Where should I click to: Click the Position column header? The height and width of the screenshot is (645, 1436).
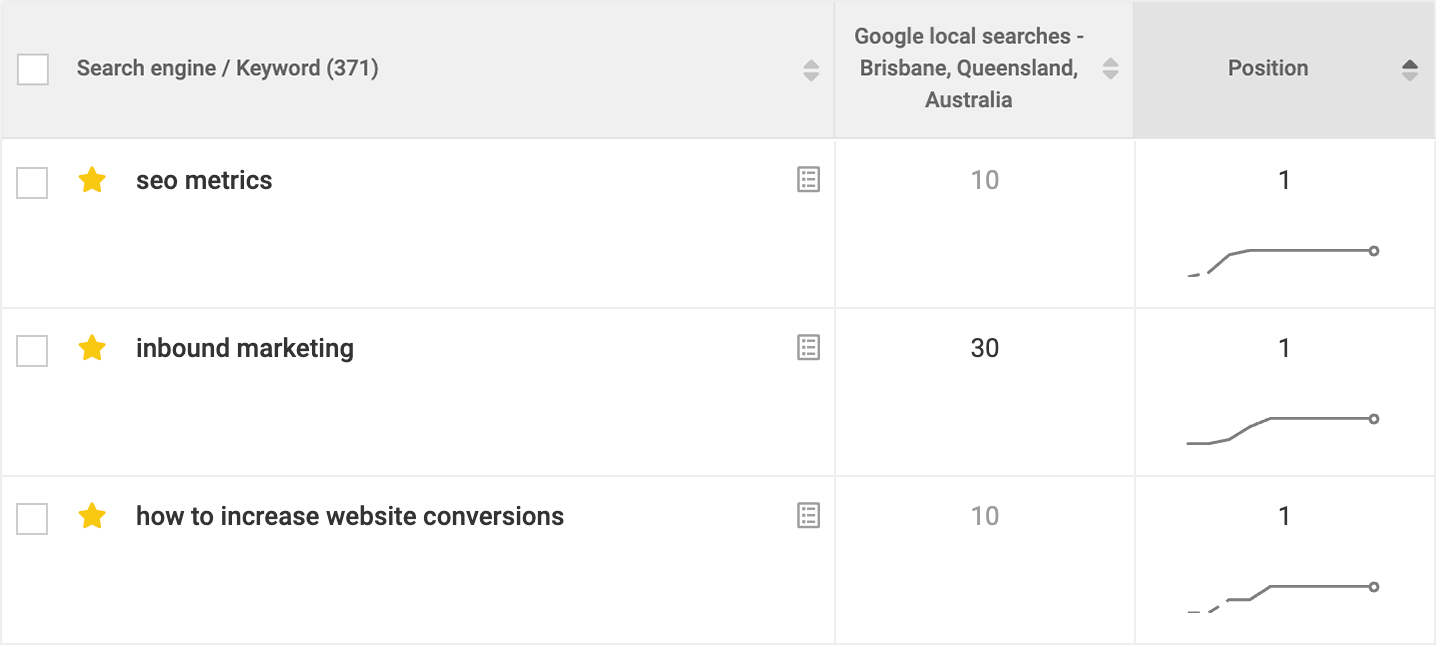1268,68
